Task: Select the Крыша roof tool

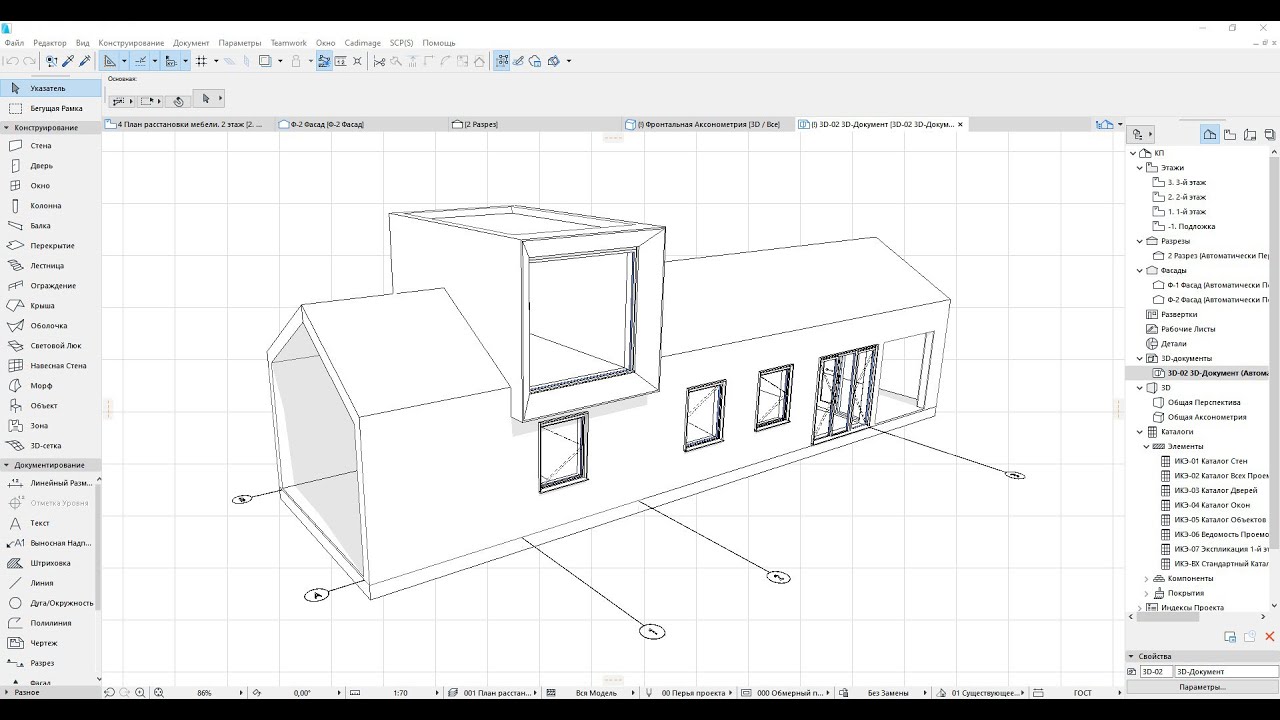Action: 50,306
